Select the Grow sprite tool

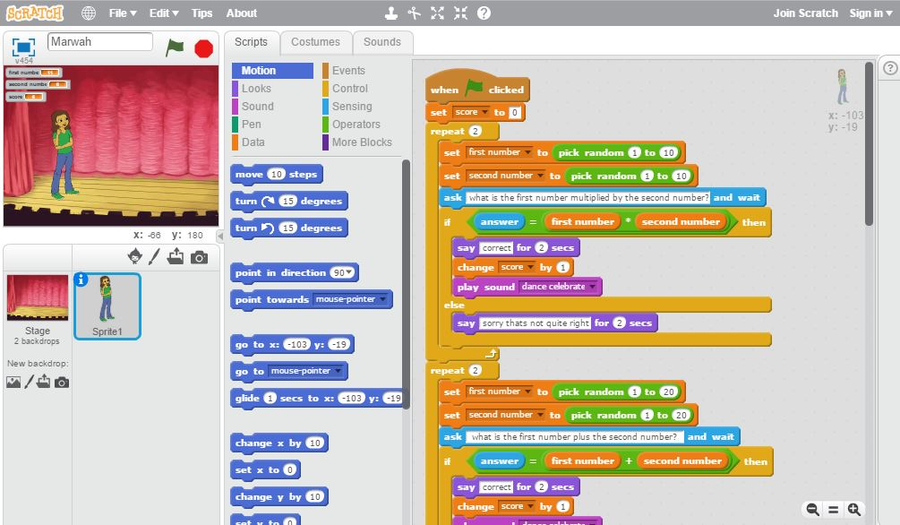point(437,13)
